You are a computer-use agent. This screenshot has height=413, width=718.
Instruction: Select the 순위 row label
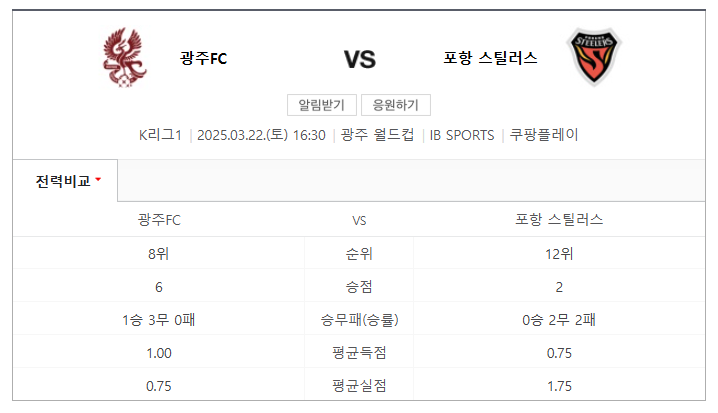[359, 254]
